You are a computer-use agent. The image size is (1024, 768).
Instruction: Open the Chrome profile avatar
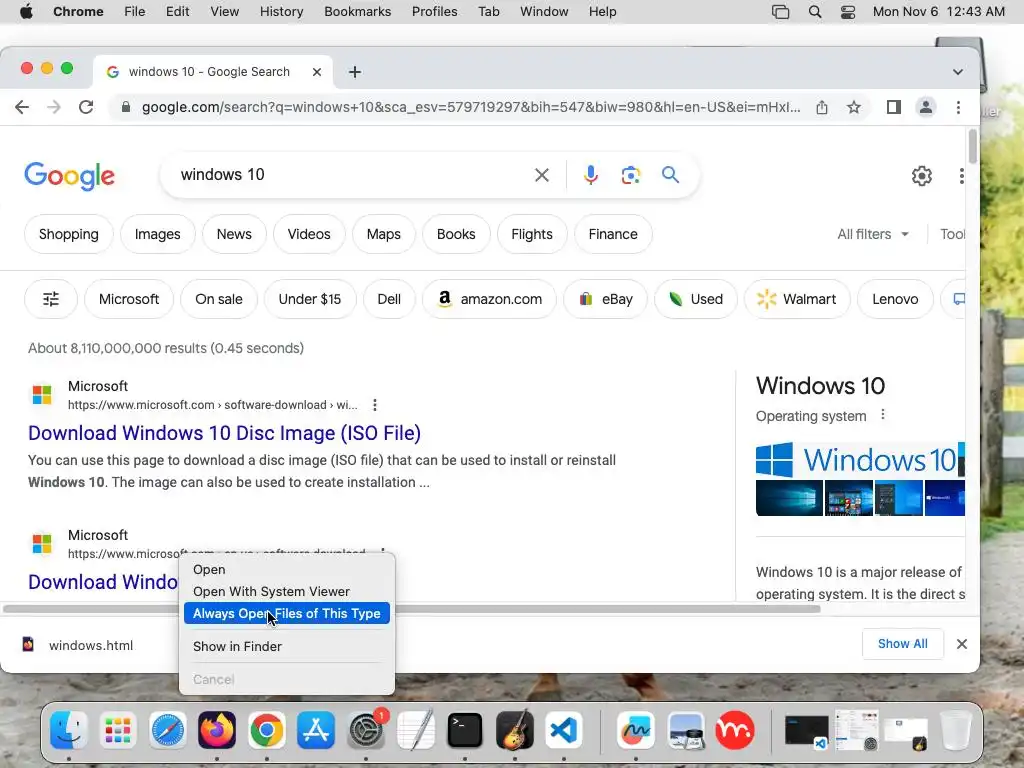[925, 107]
